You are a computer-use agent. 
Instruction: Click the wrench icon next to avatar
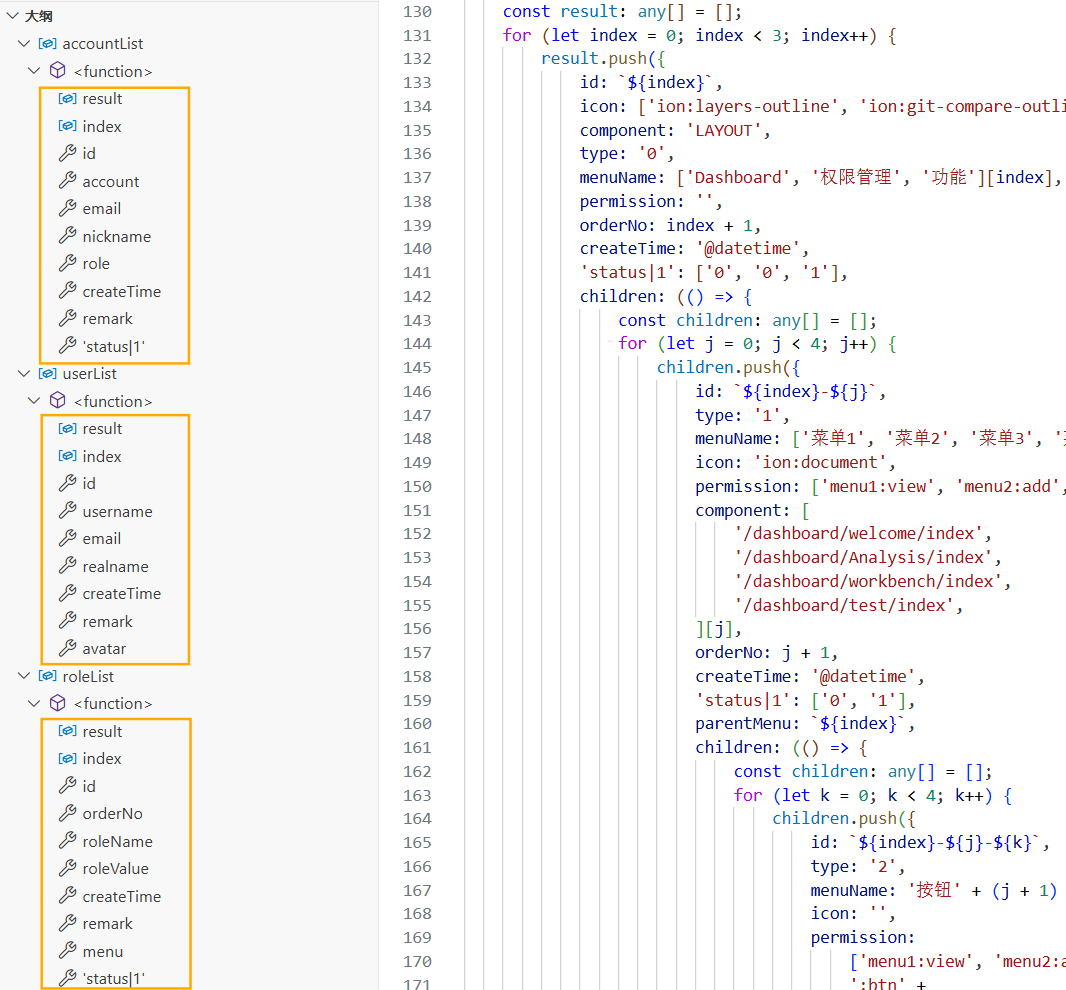pyautogui.click(x=67, y=649)
